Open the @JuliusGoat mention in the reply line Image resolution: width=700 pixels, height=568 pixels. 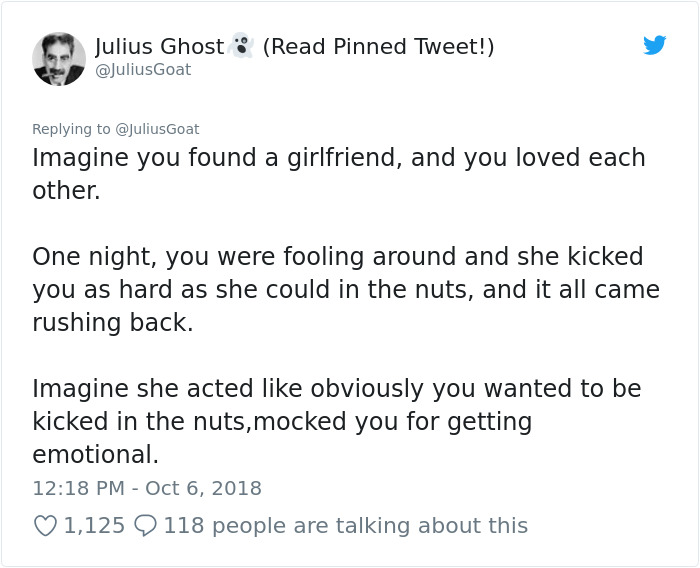coord(158,129)
